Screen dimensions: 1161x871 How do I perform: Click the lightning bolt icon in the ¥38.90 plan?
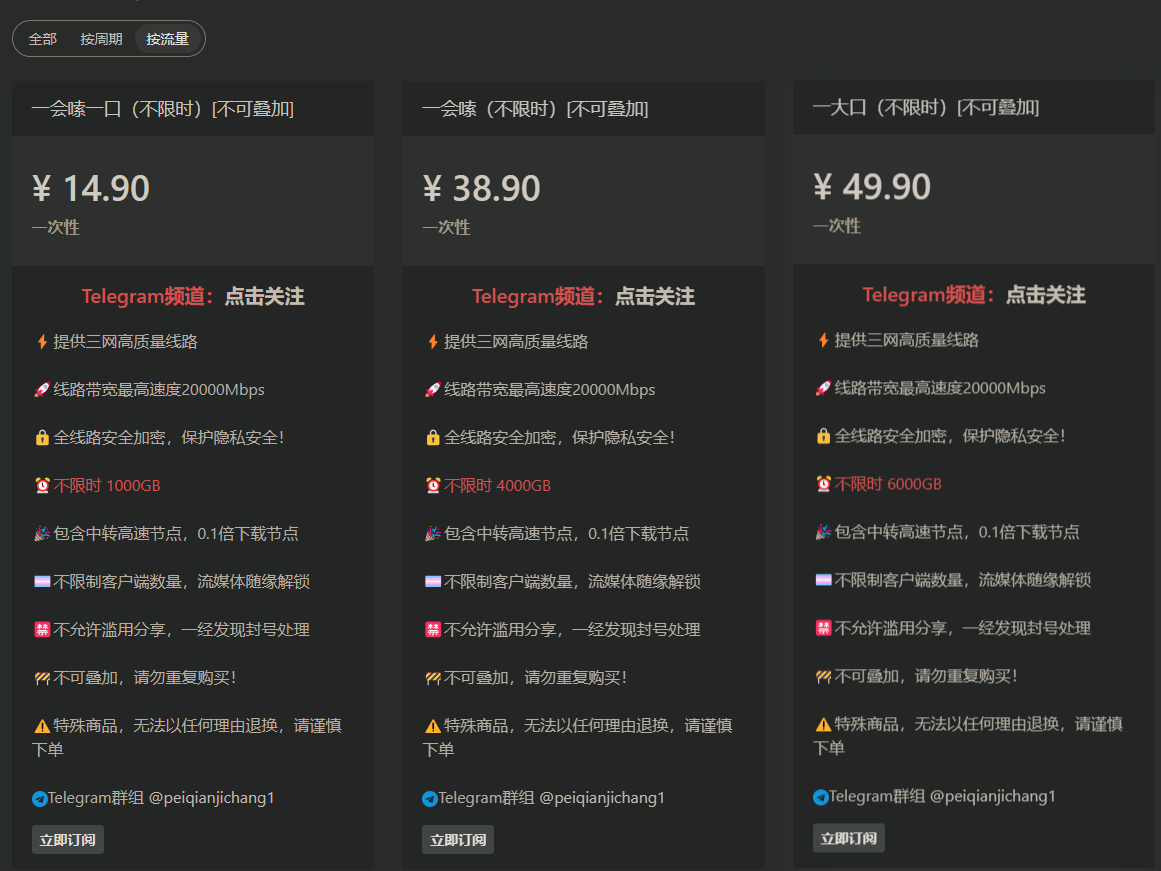click(x=433, y=341)
